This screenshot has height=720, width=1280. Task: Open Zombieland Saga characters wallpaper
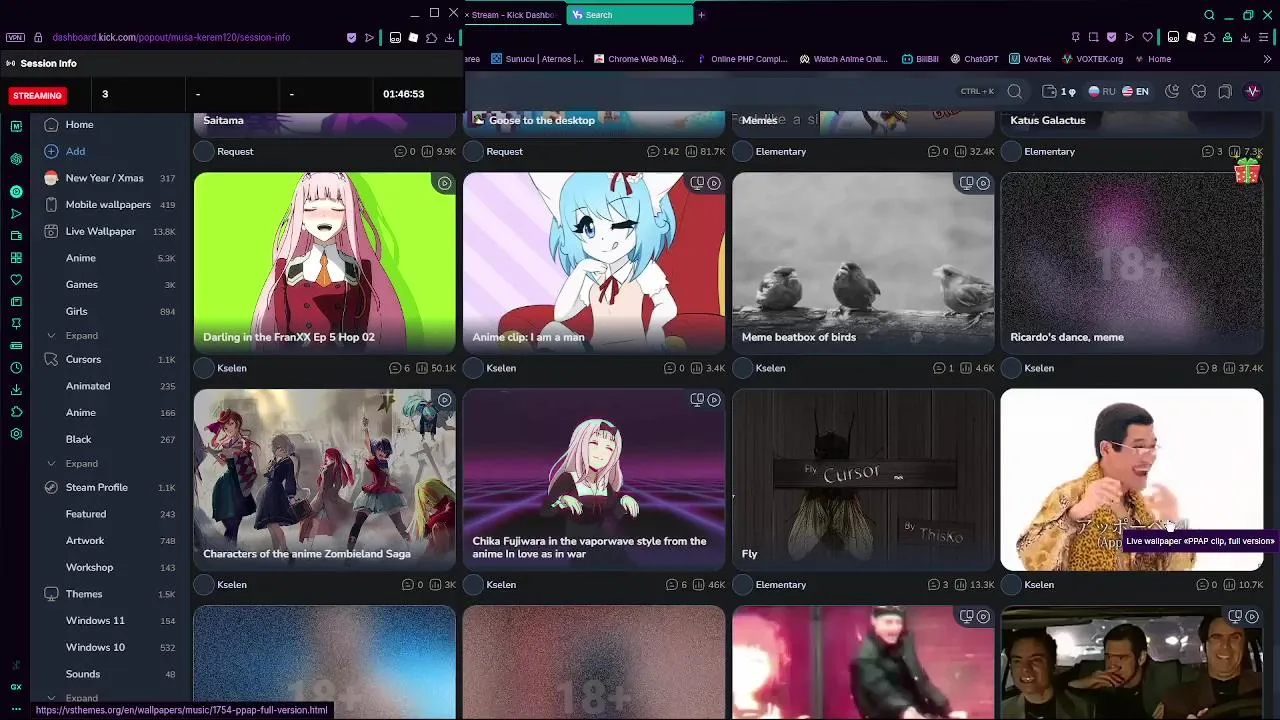point(325,480)
